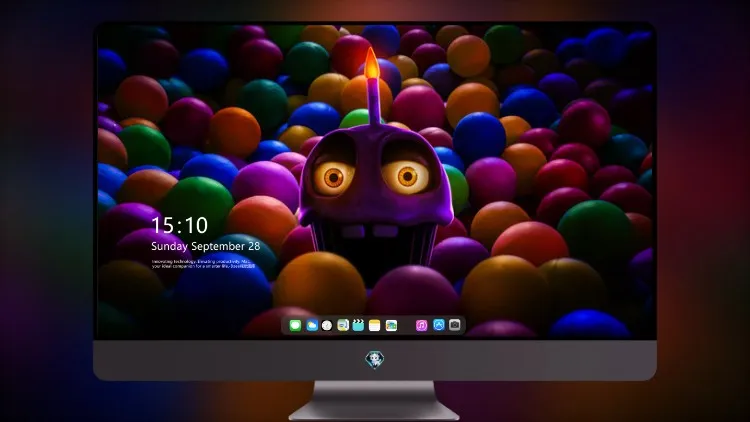The width and height of the screenshot is (750, 422).
Task: Open the yellow Notes app in the dock
Action: click(375, 325)
